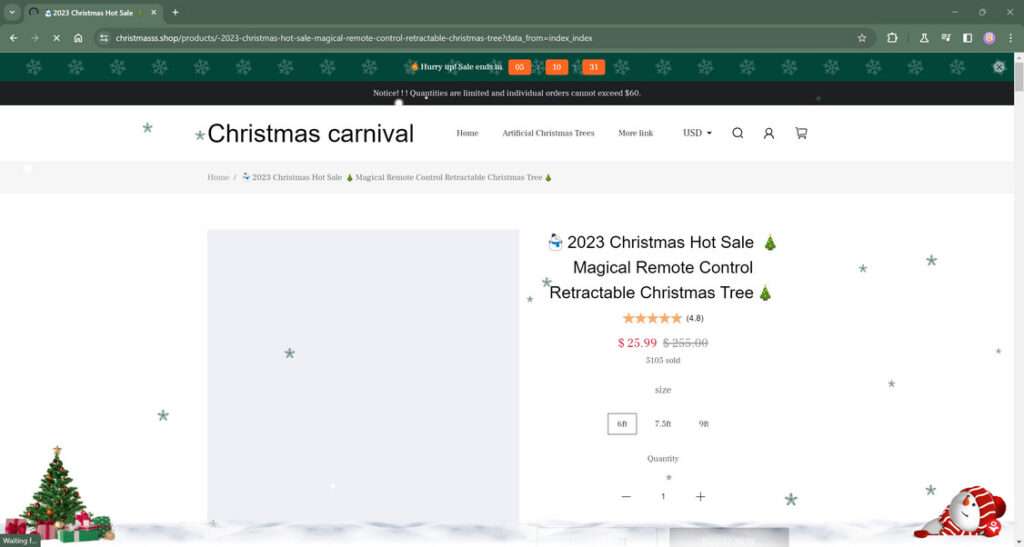Open More link menu item

pyautogui.click(x=635, y=133)
